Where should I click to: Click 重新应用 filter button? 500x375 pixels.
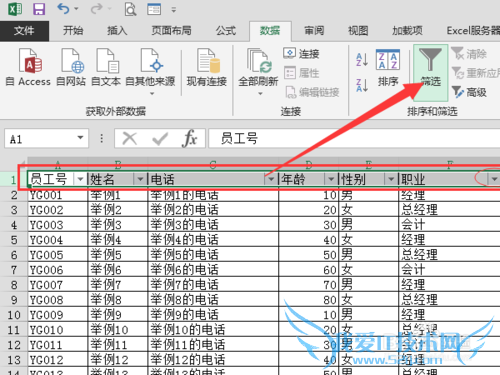(x=476, y=73)
